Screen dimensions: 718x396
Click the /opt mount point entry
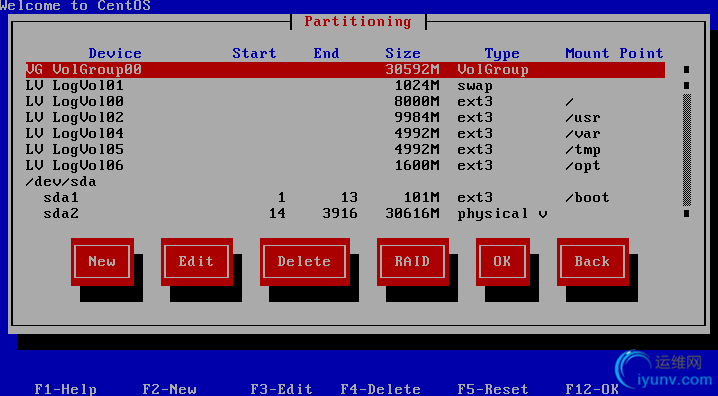pos(583,166)
